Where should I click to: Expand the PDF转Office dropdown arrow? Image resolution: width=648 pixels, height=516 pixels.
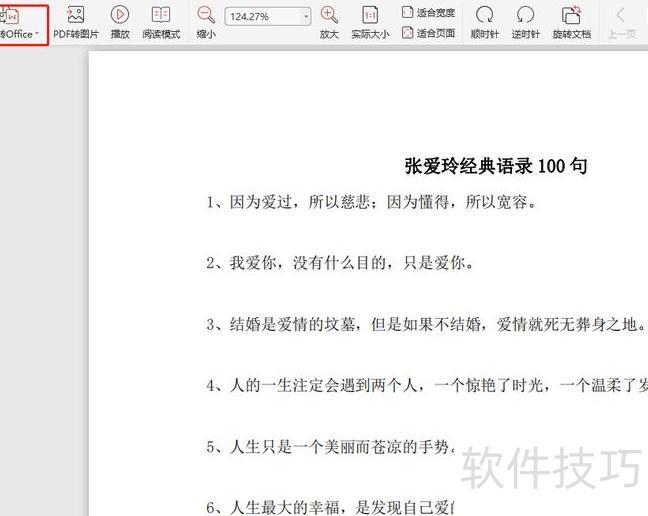[37, 34]
